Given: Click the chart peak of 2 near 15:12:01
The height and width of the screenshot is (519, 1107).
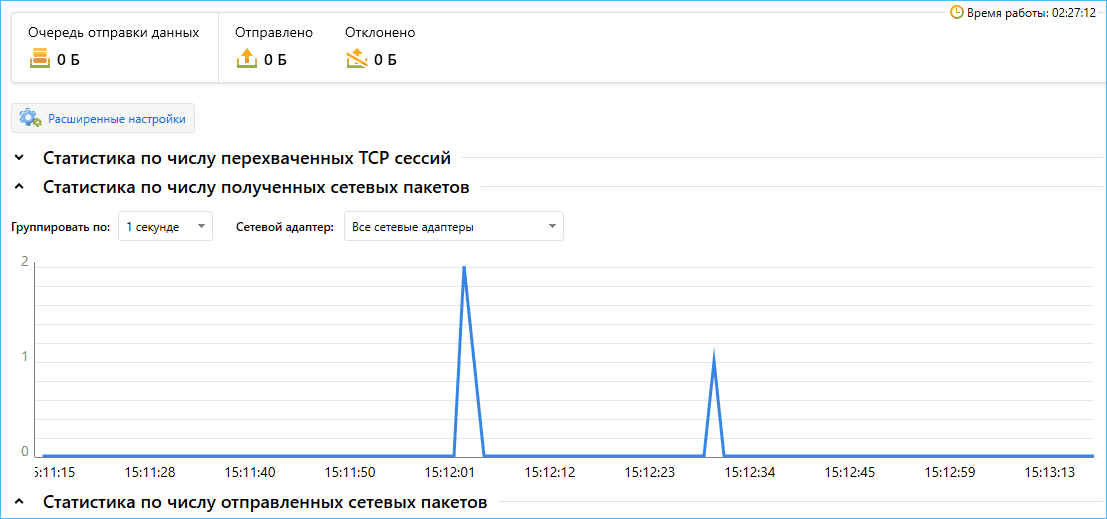Looking at the screenshot, I should [x=464, y=268].
